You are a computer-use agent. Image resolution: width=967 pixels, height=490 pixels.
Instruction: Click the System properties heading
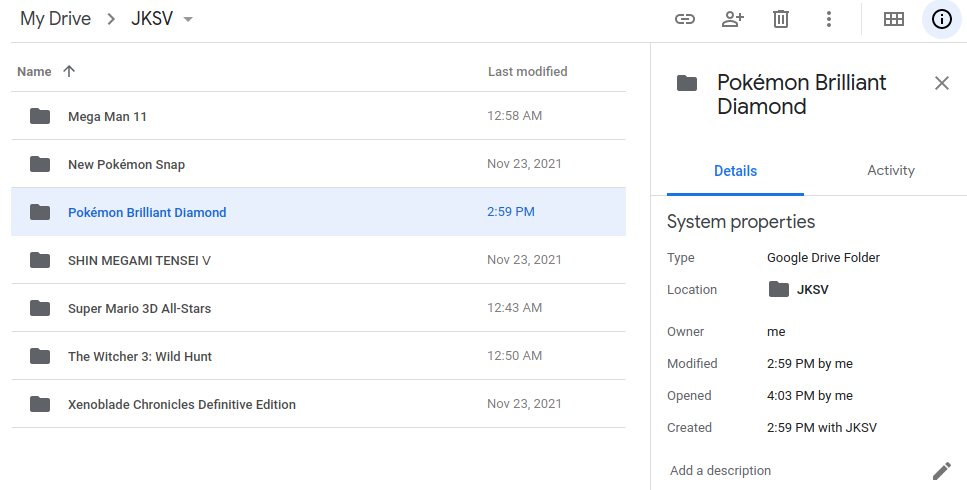[x=741, y=222]
